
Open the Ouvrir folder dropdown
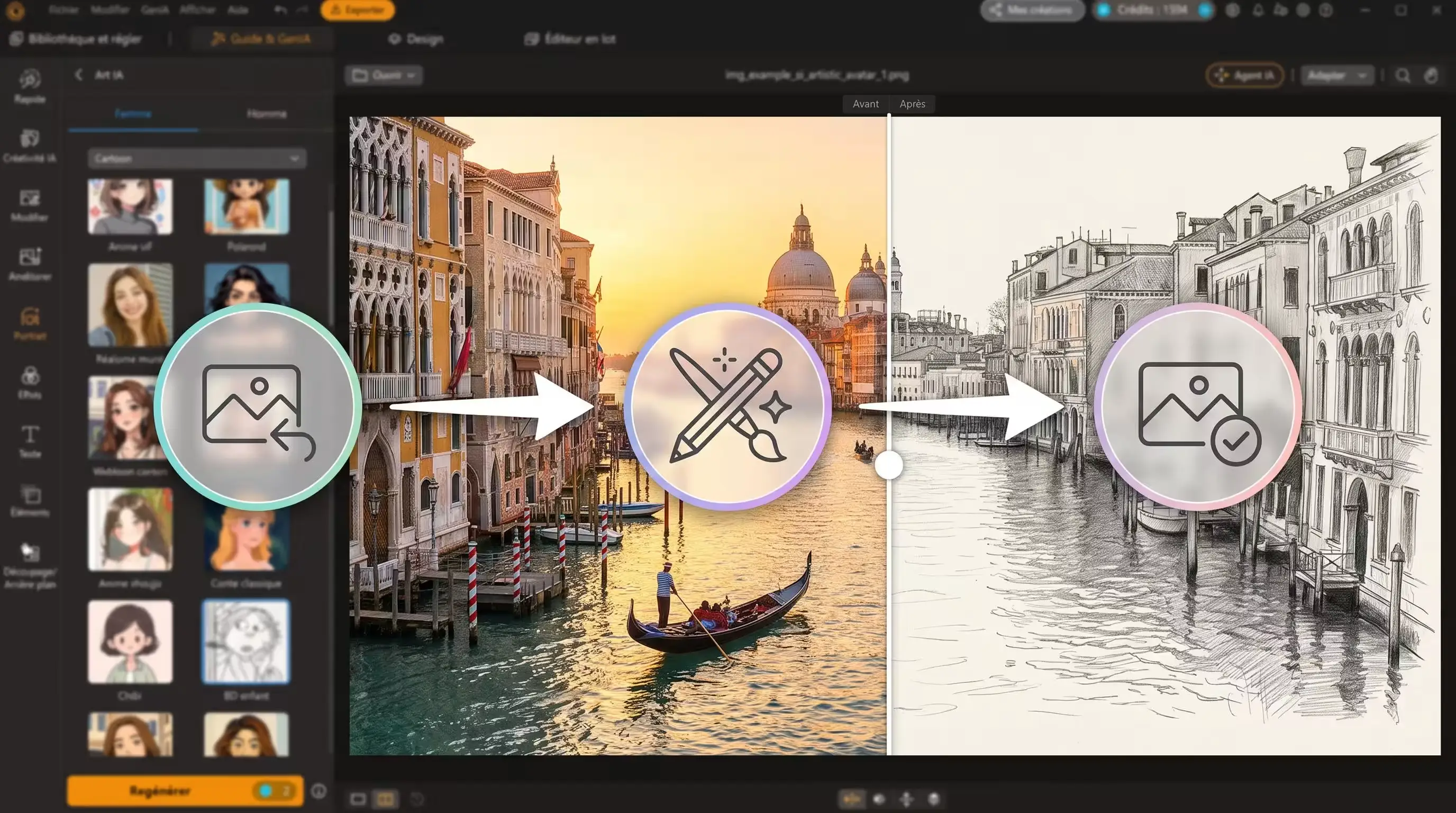point(384,75)
